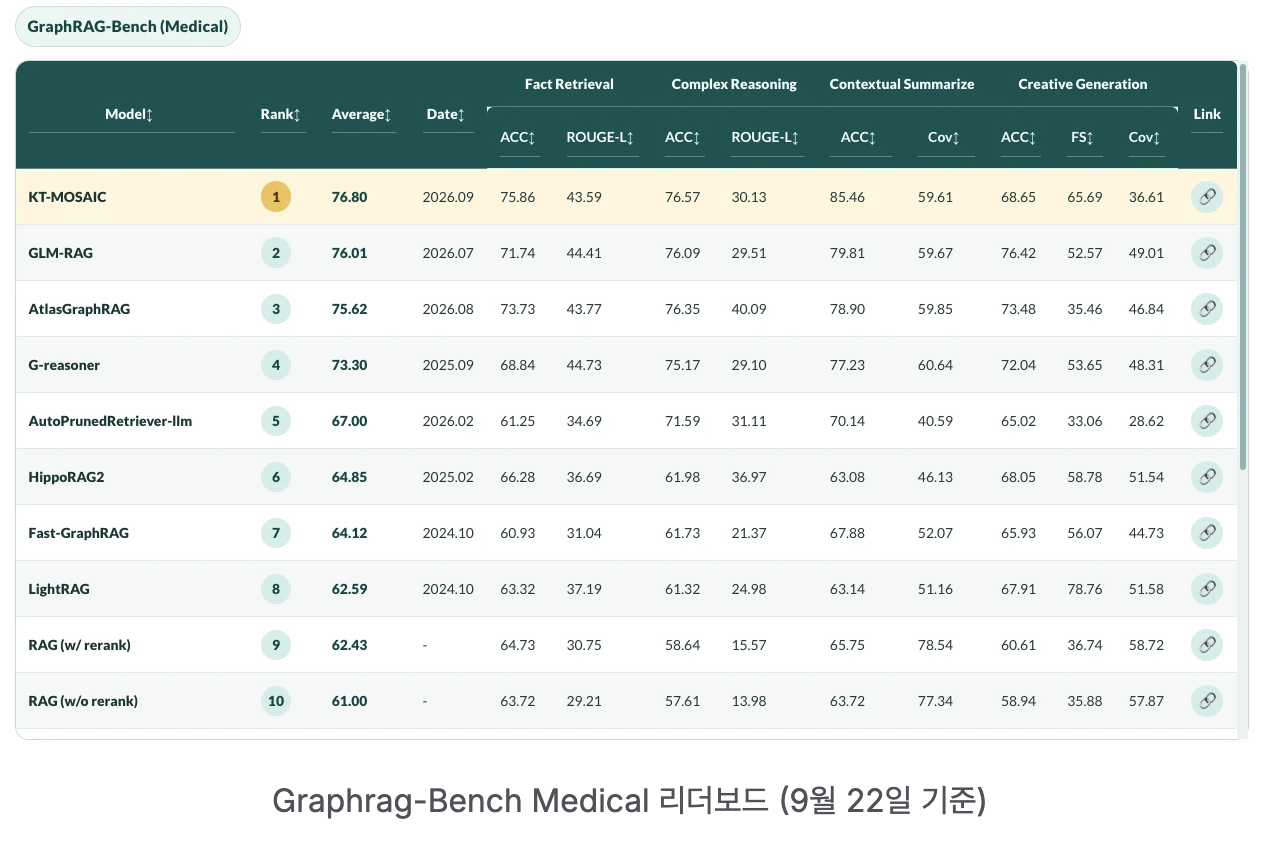Sort the table by Rank column
The height and width of the screenshot is (852, 1270).
point(281,114)
